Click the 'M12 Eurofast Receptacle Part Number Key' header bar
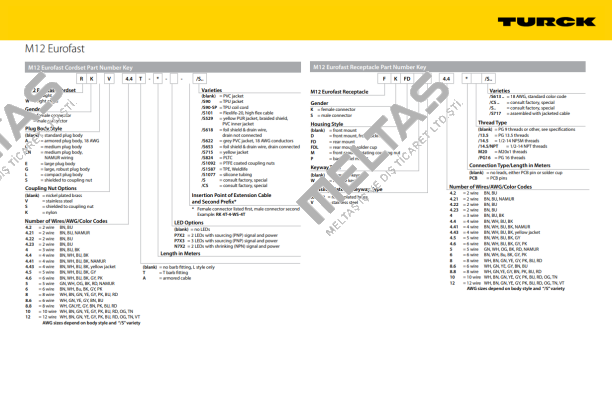Screen dimensions: 612x400 pyautogui.click(x=448, y=67)
